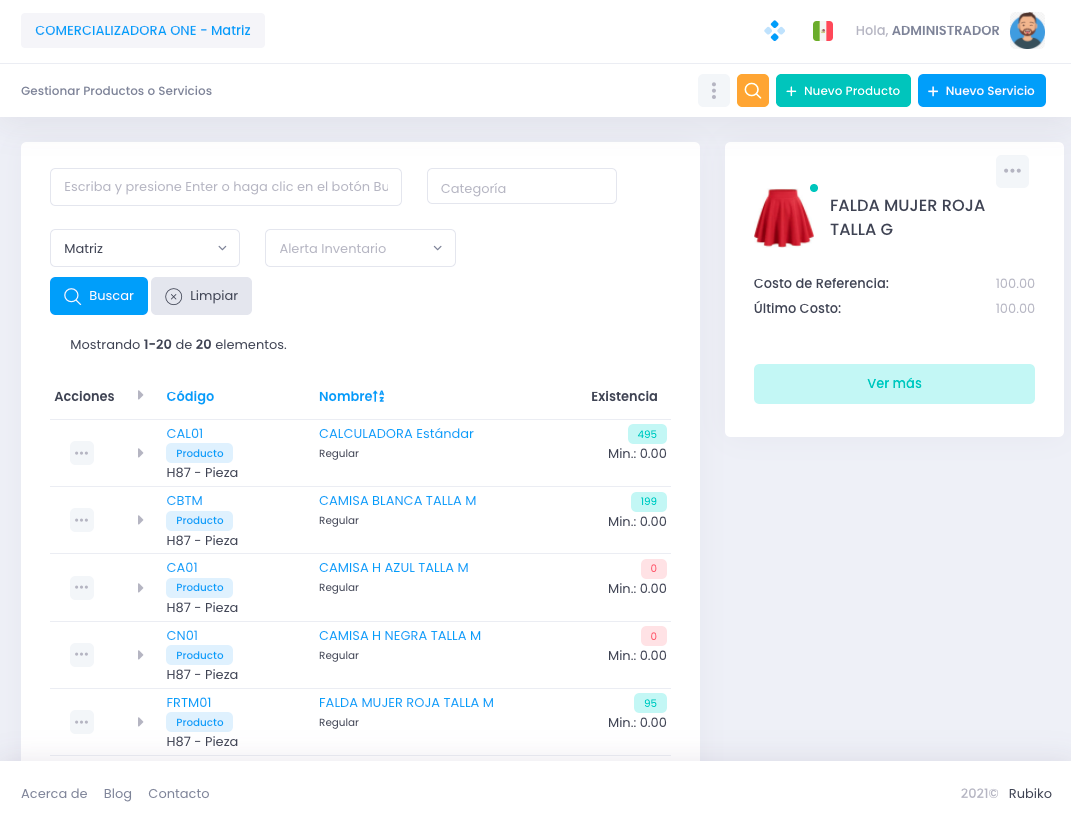Sort the list by the Nombre column
The image size is (1071, 818).
tap(351, 396)
